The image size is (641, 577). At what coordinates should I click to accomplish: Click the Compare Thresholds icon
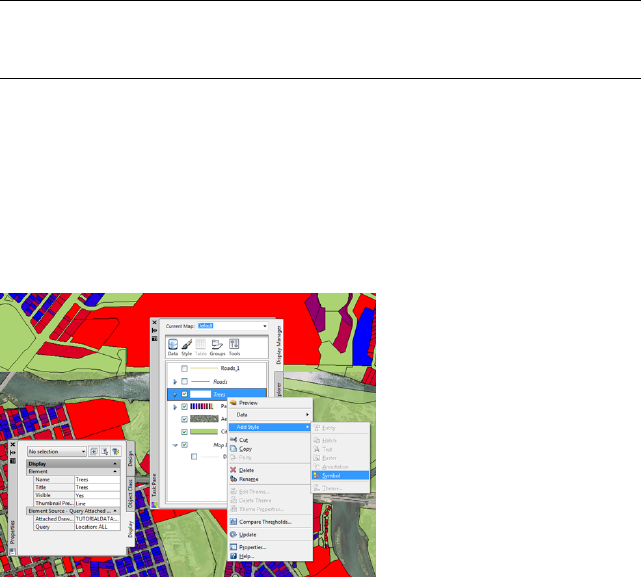[x=233, y=521]
